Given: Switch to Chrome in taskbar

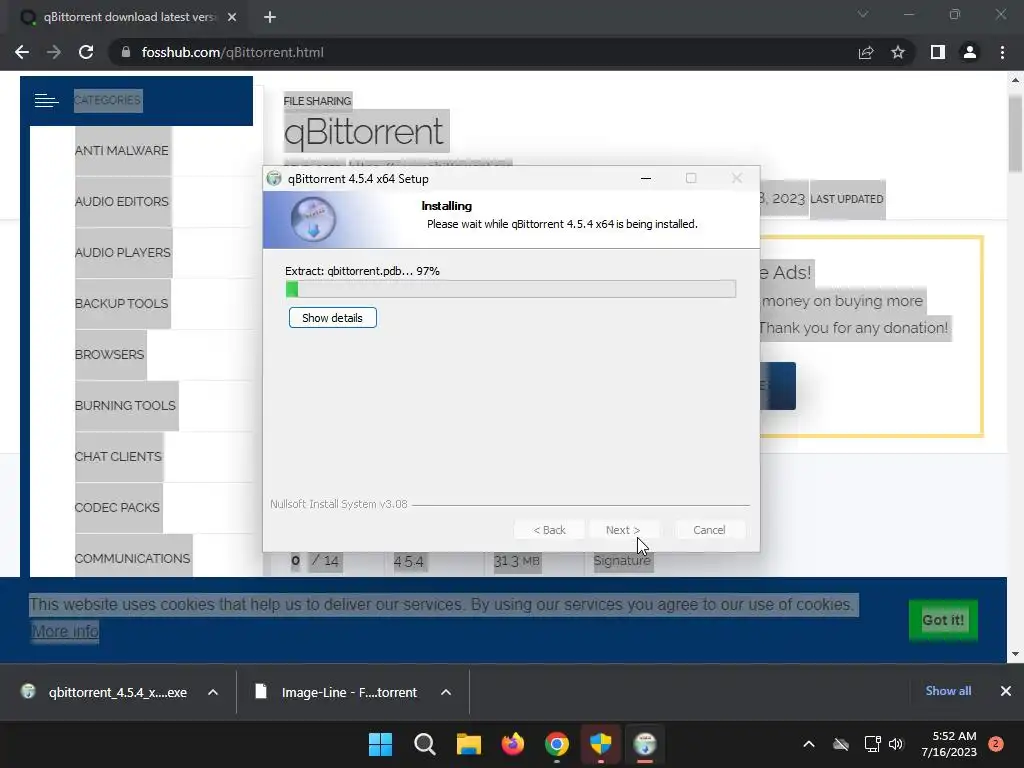Looking at the screenshot, I should tap(556, 744).
